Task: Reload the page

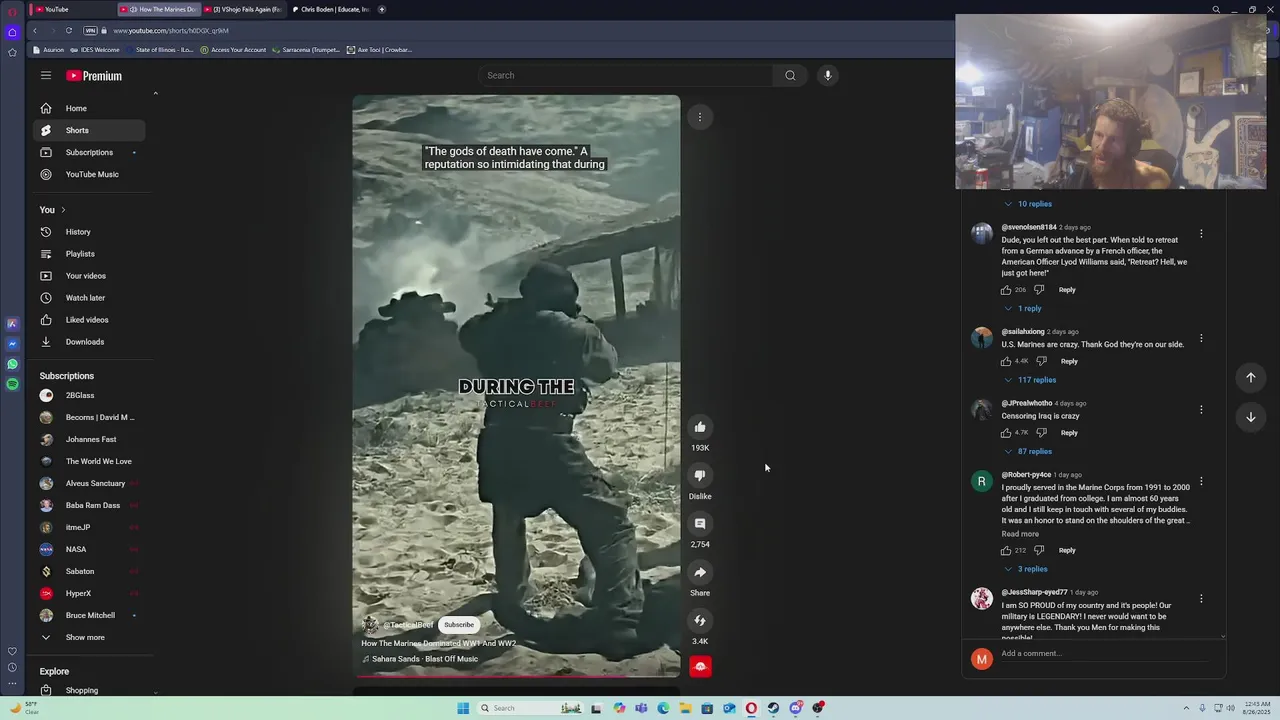Action: tap(69, 30)
